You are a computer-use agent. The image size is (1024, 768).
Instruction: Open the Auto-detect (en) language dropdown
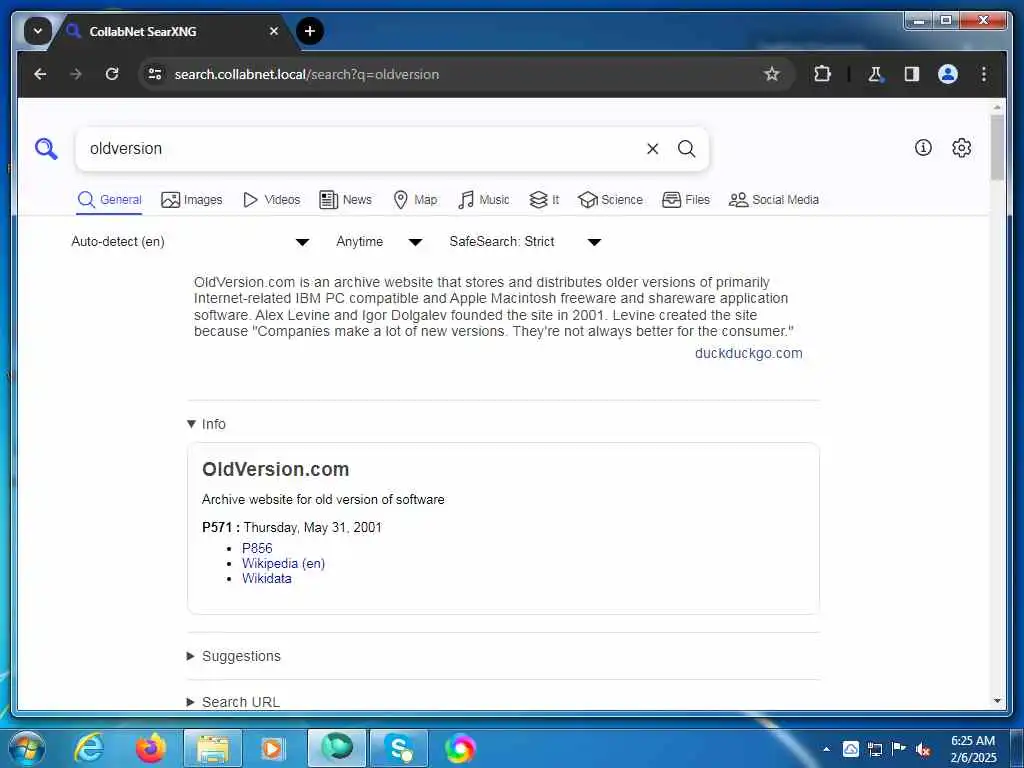[190, 242]
